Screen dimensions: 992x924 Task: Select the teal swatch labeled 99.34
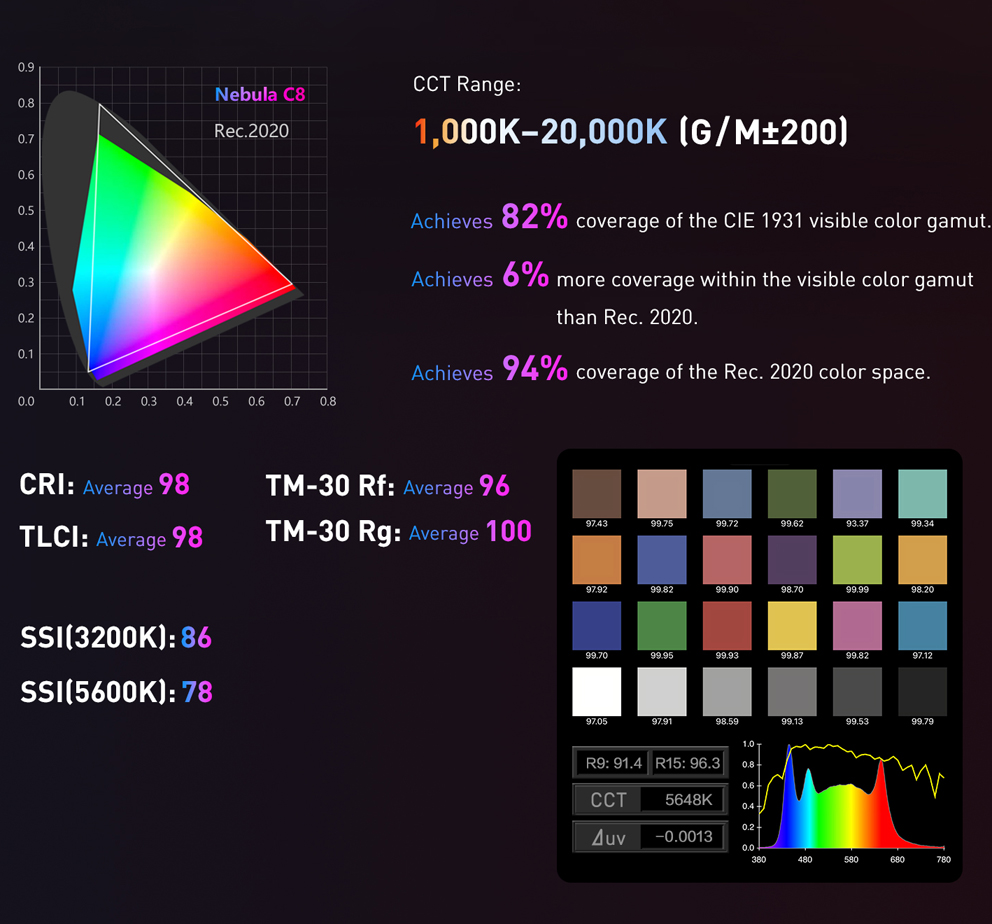(x=923, y=492)
